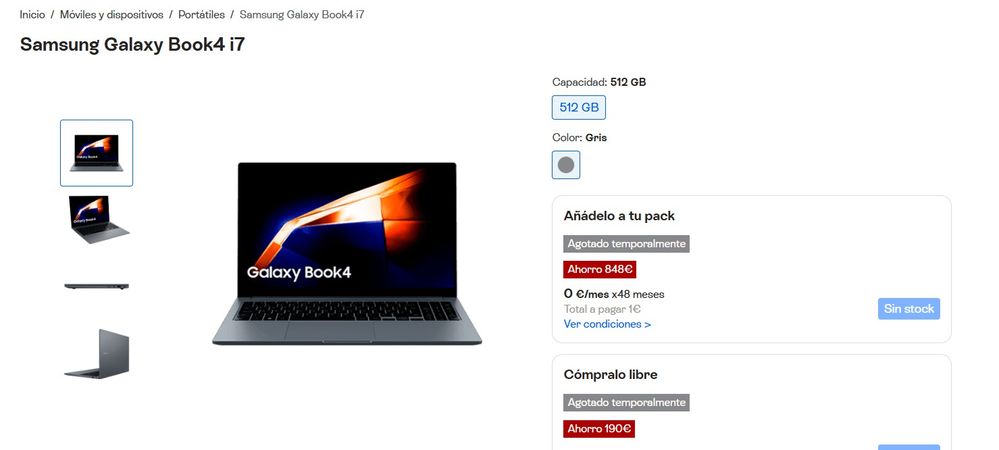
Task: Go to Inicio breadcrumb link
Action: [x=32, y=14]
